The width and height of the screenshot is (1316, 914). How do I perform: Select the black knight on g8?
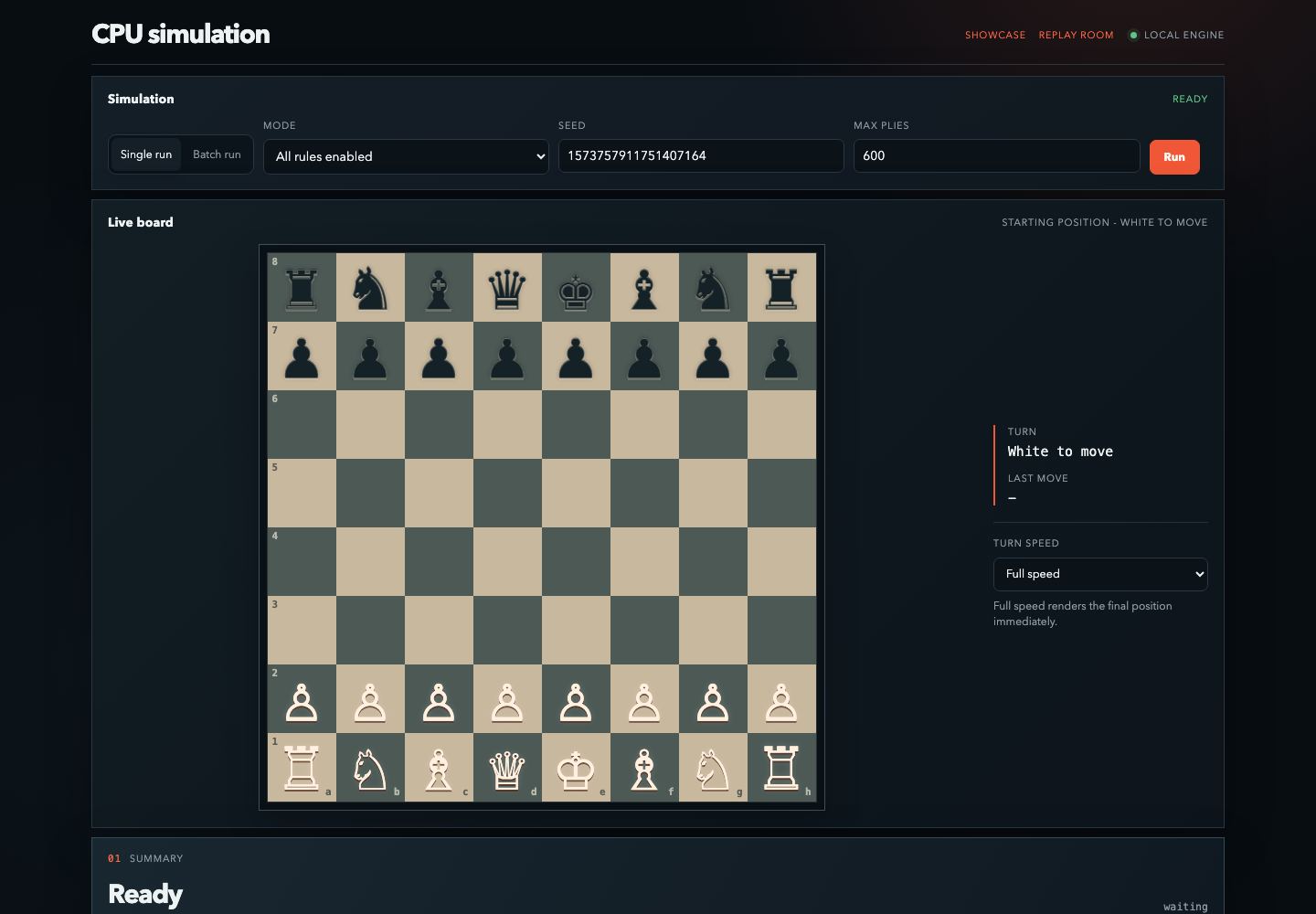pyautogui.click(x=713, y=288)
